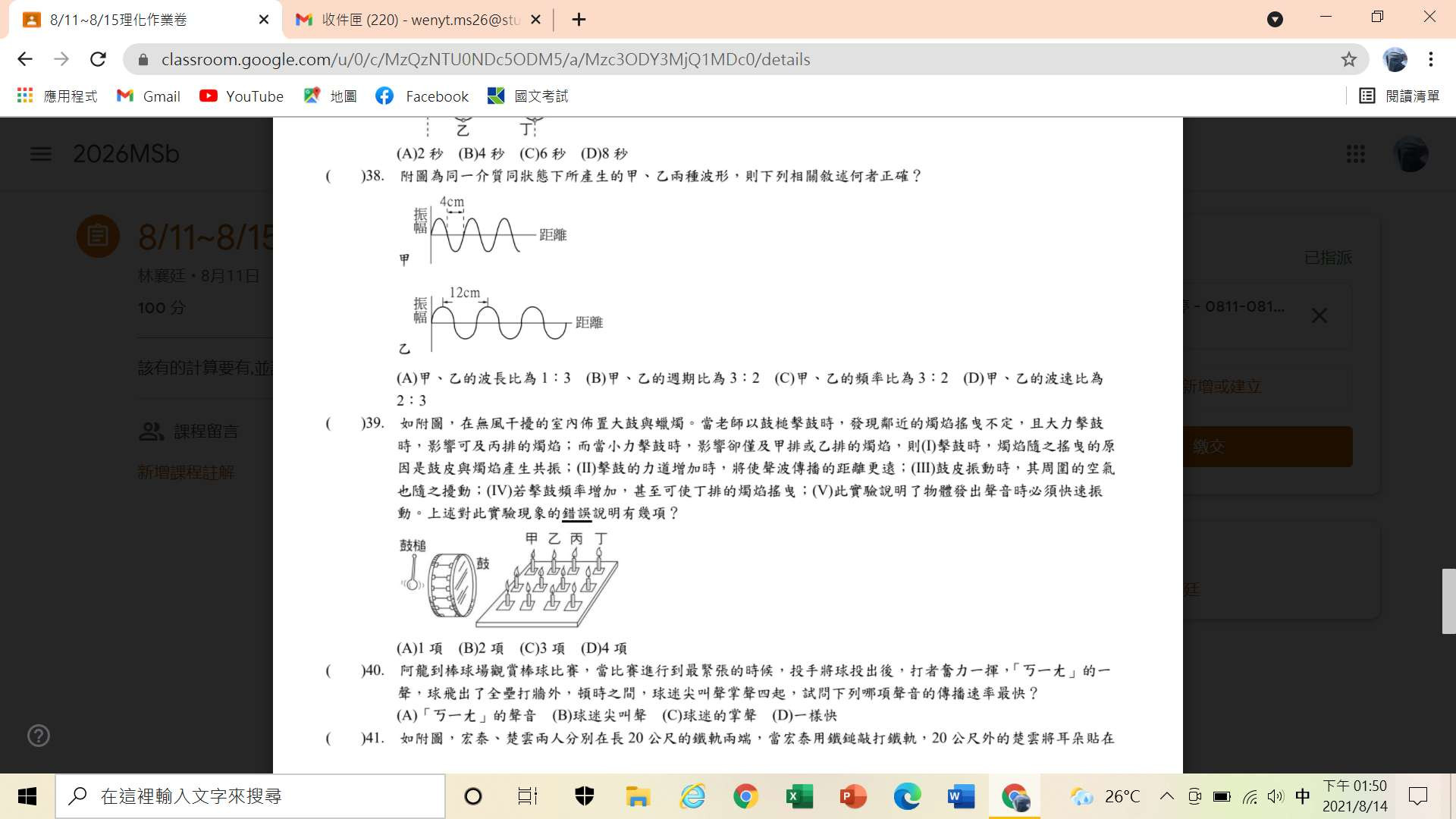This screenshot has height=819, width=1456.
Task: Open Excel from the taskbar
Action: [799, 796]
